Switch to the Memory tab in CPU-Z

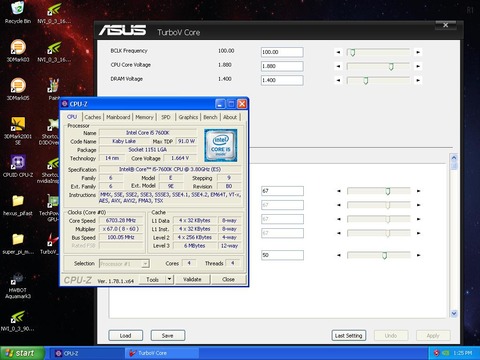click(144, 117)
